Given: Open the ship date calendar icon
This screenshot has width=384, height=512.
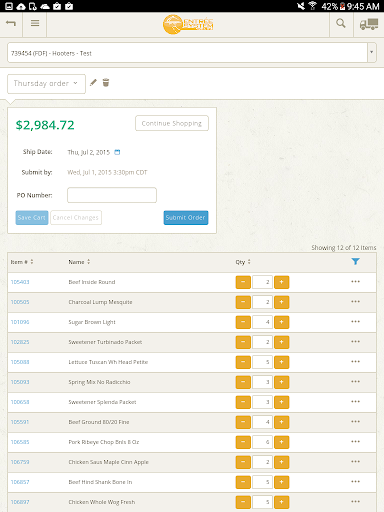Looking at the screenshot, I should 117,152.
